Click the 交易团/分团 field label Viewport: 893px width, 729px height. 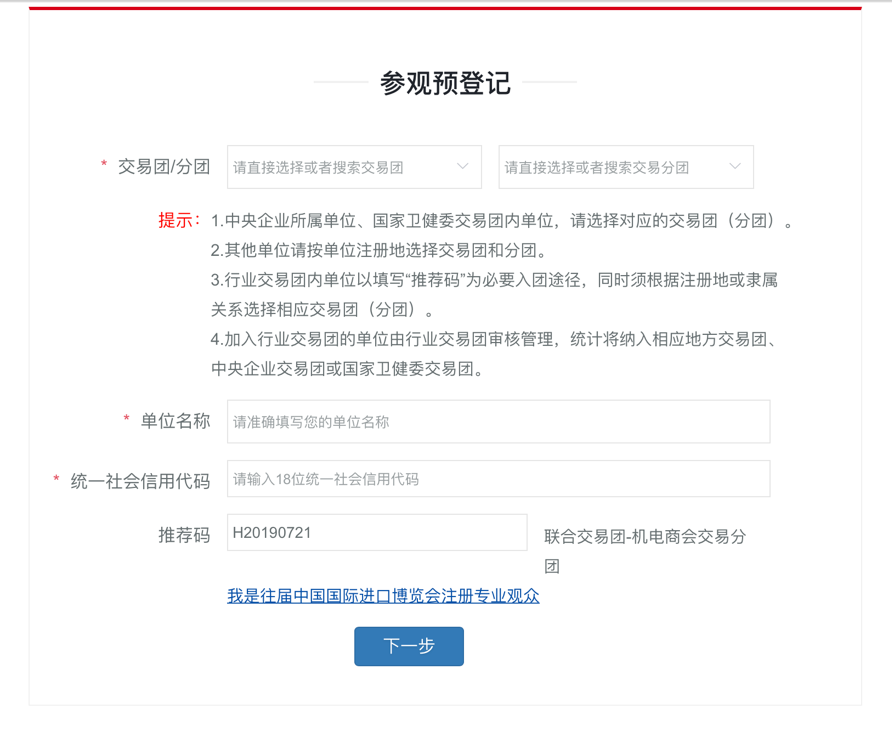pos(164,167)
